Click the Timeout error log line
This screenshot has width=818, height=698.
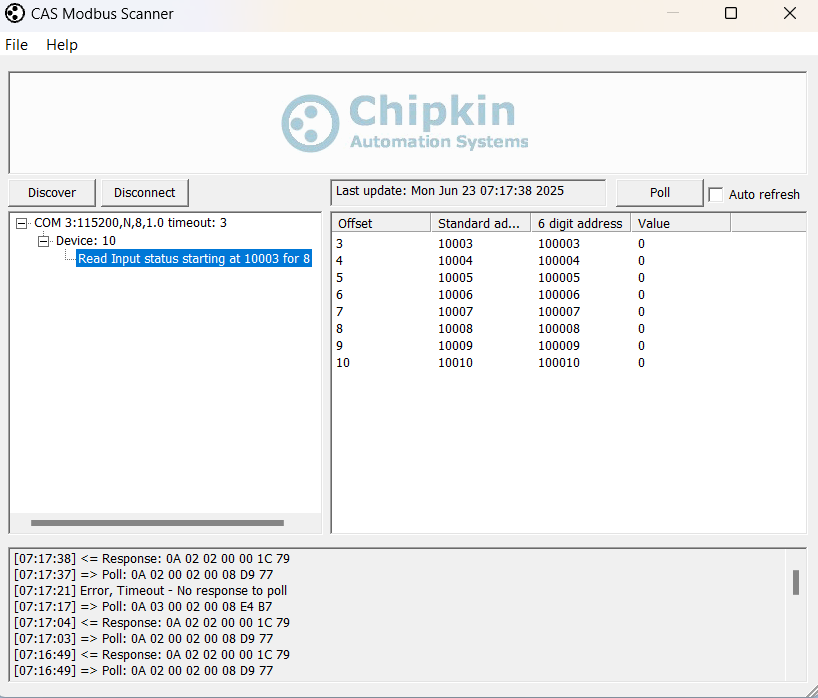click(150, 591)
